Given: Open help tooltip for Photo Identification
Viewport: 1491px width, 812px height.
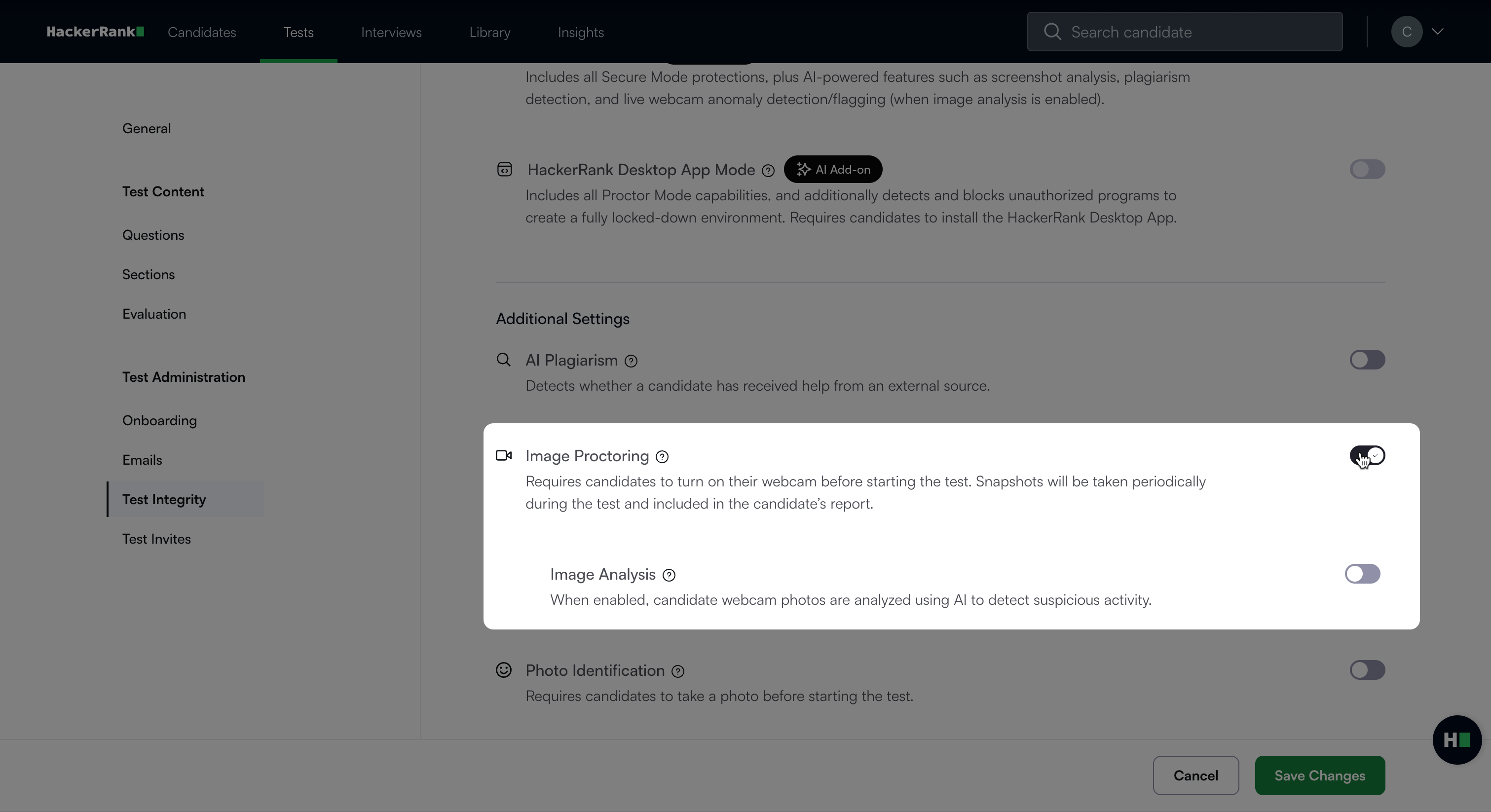Looking at the screenshot, I should click(x=678, y=671).
